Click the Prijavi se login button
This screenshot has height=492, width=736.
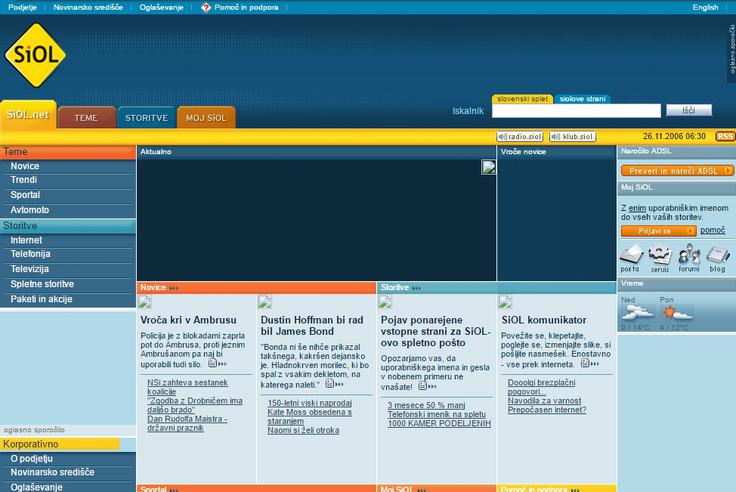[x=658, y=231]
